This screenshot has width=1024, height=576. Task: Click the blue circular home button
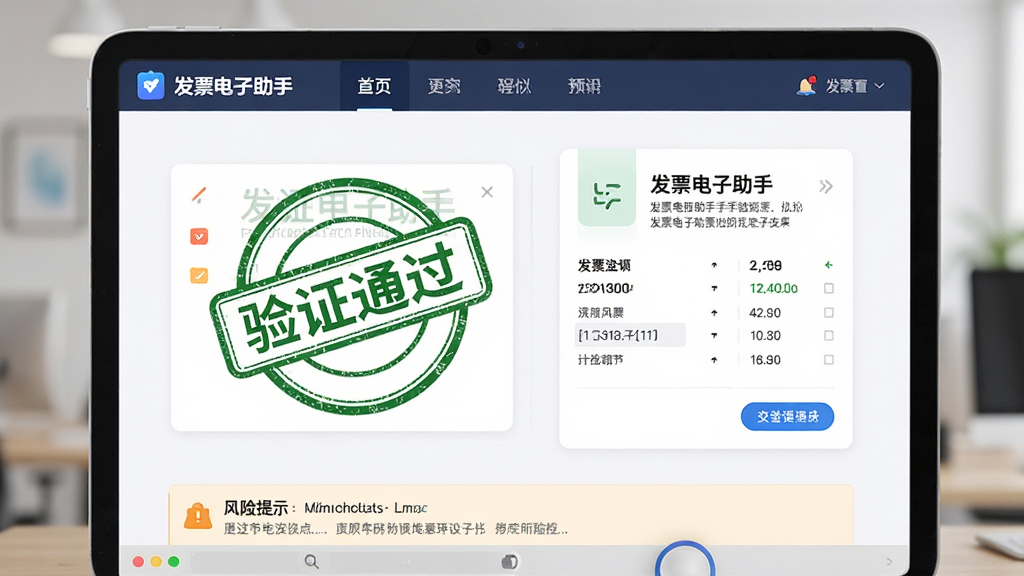point(685,560)
